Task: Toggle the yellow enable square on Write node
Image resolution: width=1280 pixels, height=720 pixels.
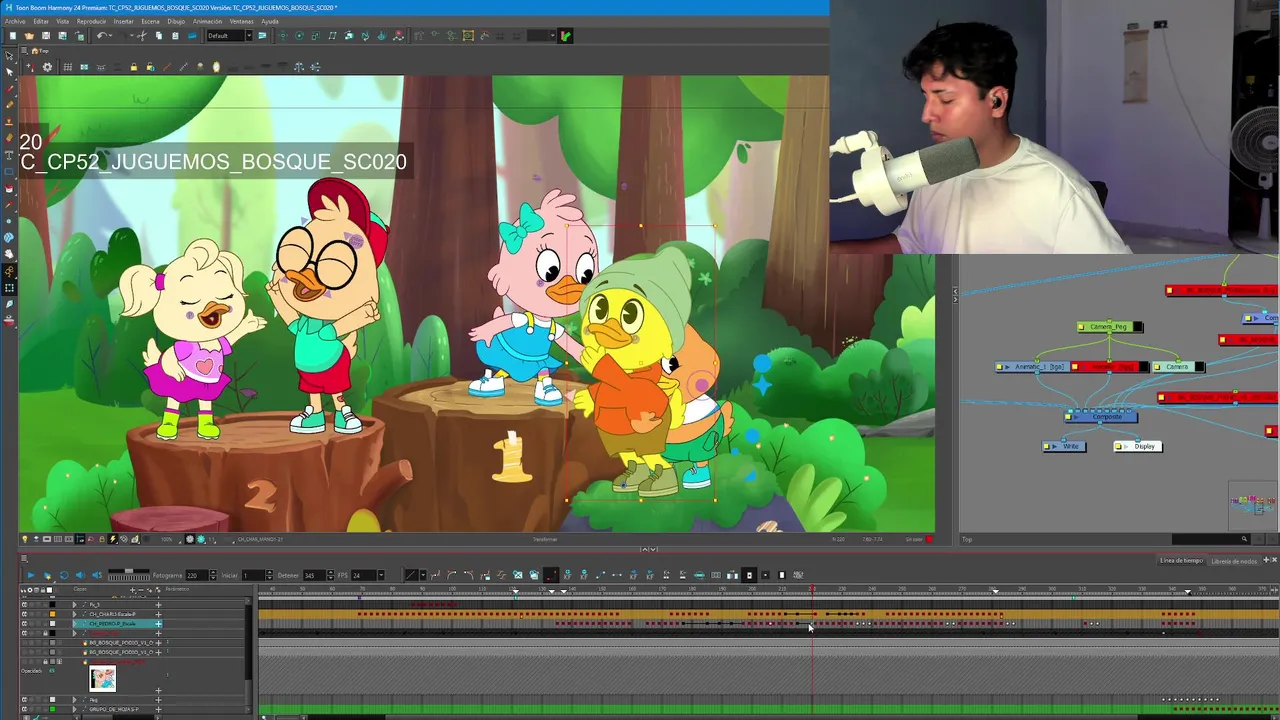Action: pos(1046,446)
